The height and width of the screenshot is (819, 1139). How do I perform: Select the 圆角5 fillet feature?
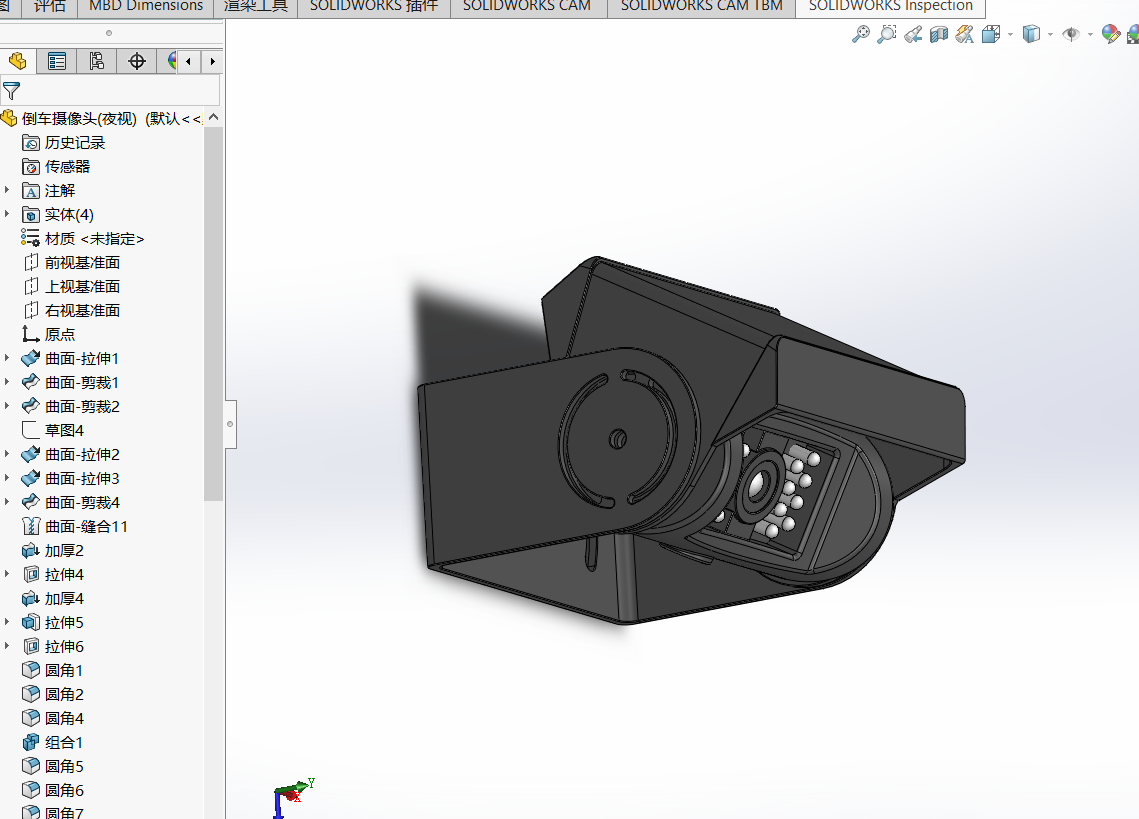[x=64, y=766]
